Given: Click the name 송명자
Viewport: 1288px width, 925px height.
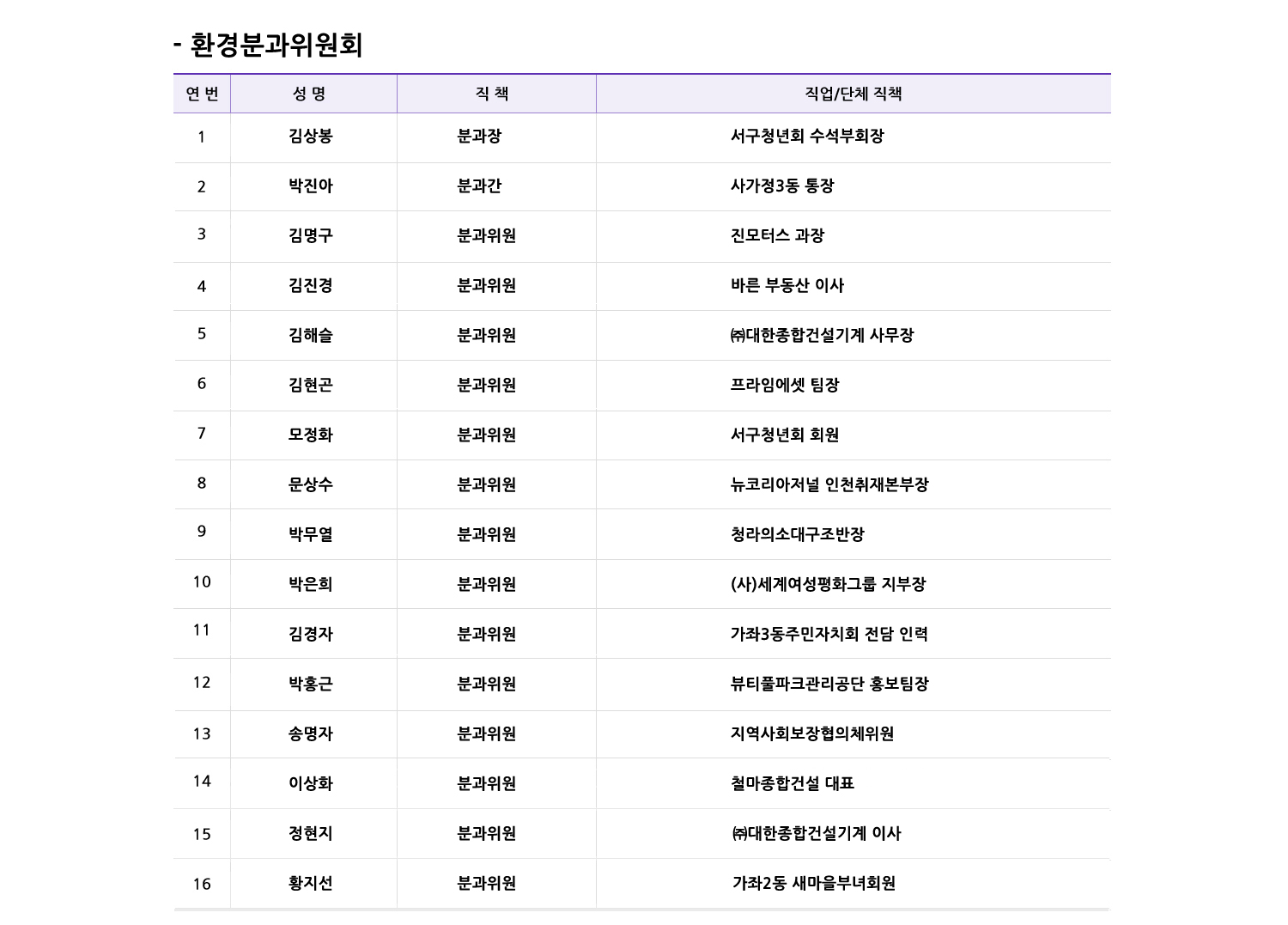Looking at the screenshot, I should [310, 733].
